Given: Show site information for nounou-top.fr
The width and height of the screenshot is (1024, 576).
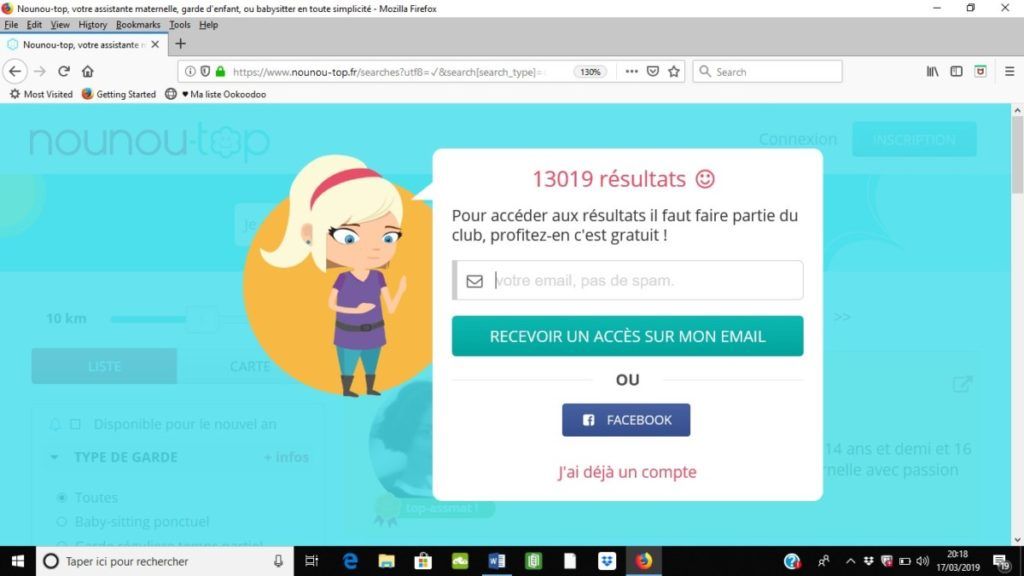Looking at the screenshot, I should (189, 71).
